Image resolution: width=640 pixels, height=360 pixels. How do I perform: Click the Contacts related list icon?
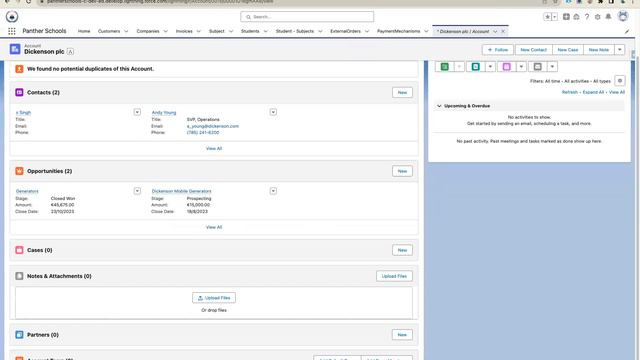19,92
